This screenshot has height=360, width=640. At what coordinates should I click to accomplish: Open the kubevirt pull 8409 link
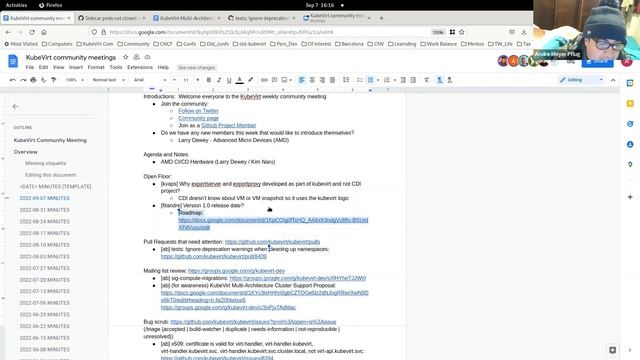coord(213,257)
